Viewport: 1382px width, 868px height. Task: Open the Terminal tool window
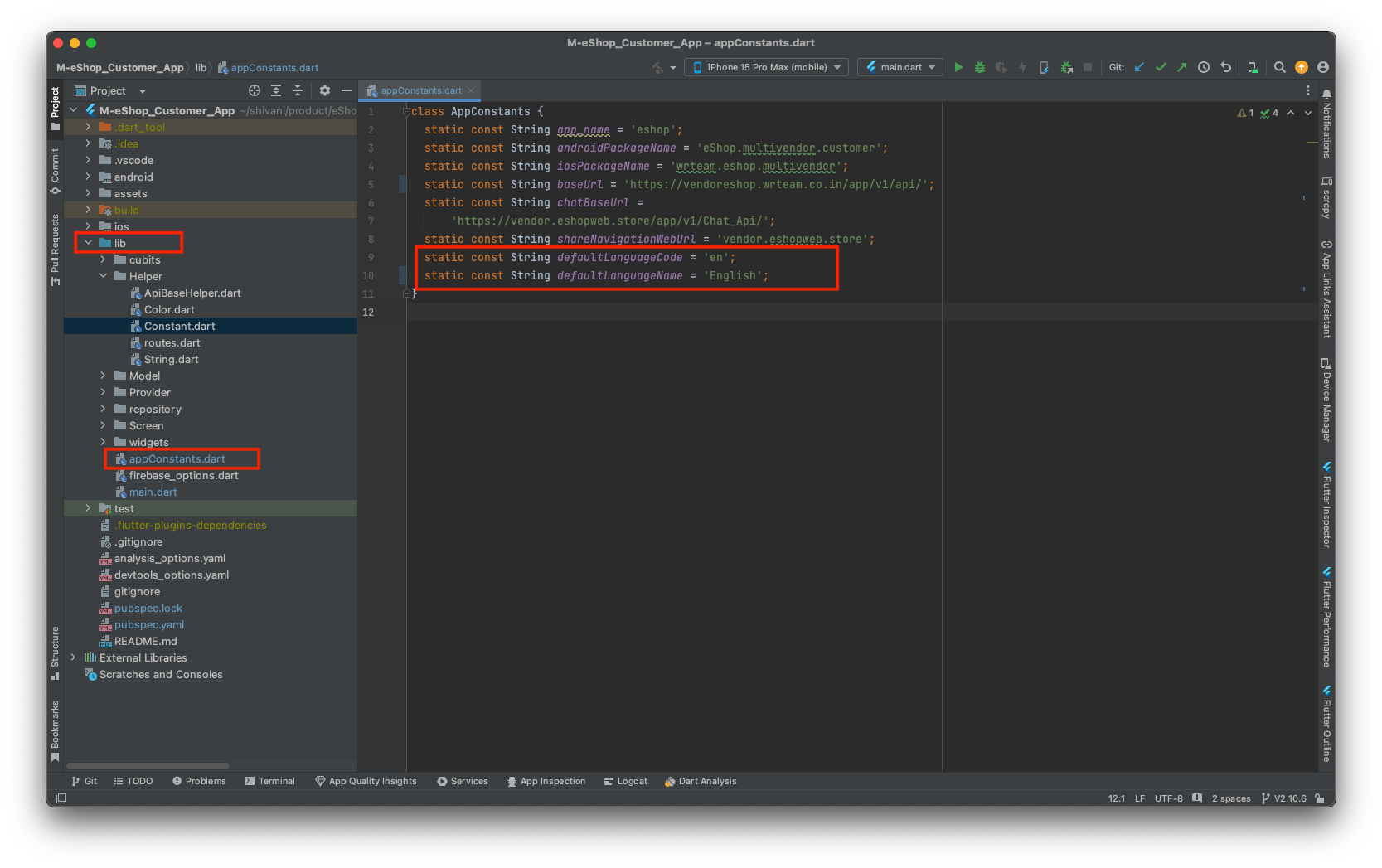coord(269,781)
